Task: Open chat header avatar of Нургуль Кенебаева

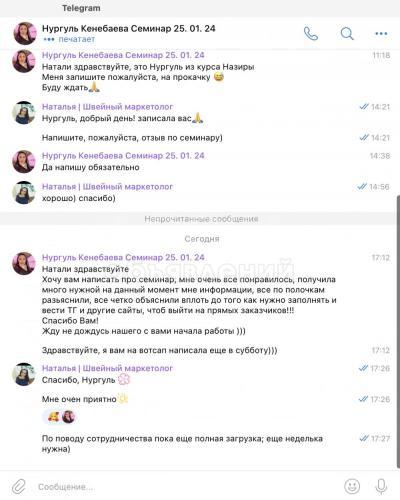Action: tap(25, 33)
